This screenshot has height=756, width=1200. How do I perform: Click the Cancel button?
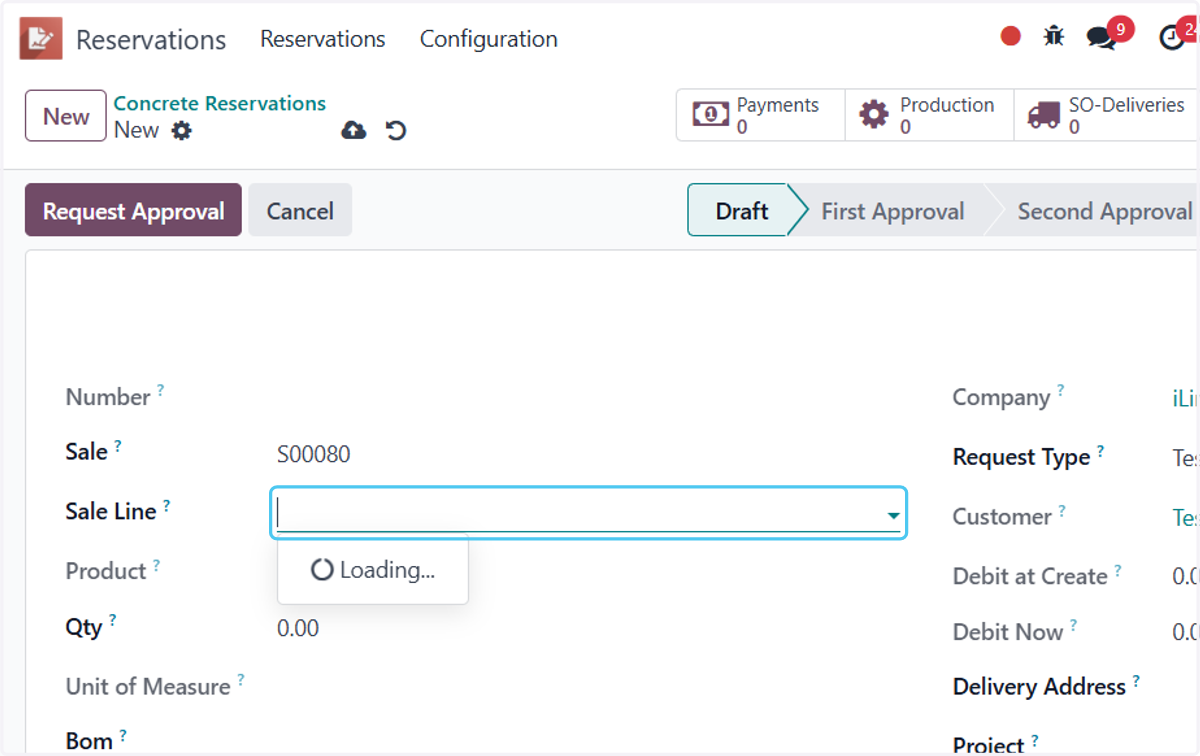[x=300, y=210]
